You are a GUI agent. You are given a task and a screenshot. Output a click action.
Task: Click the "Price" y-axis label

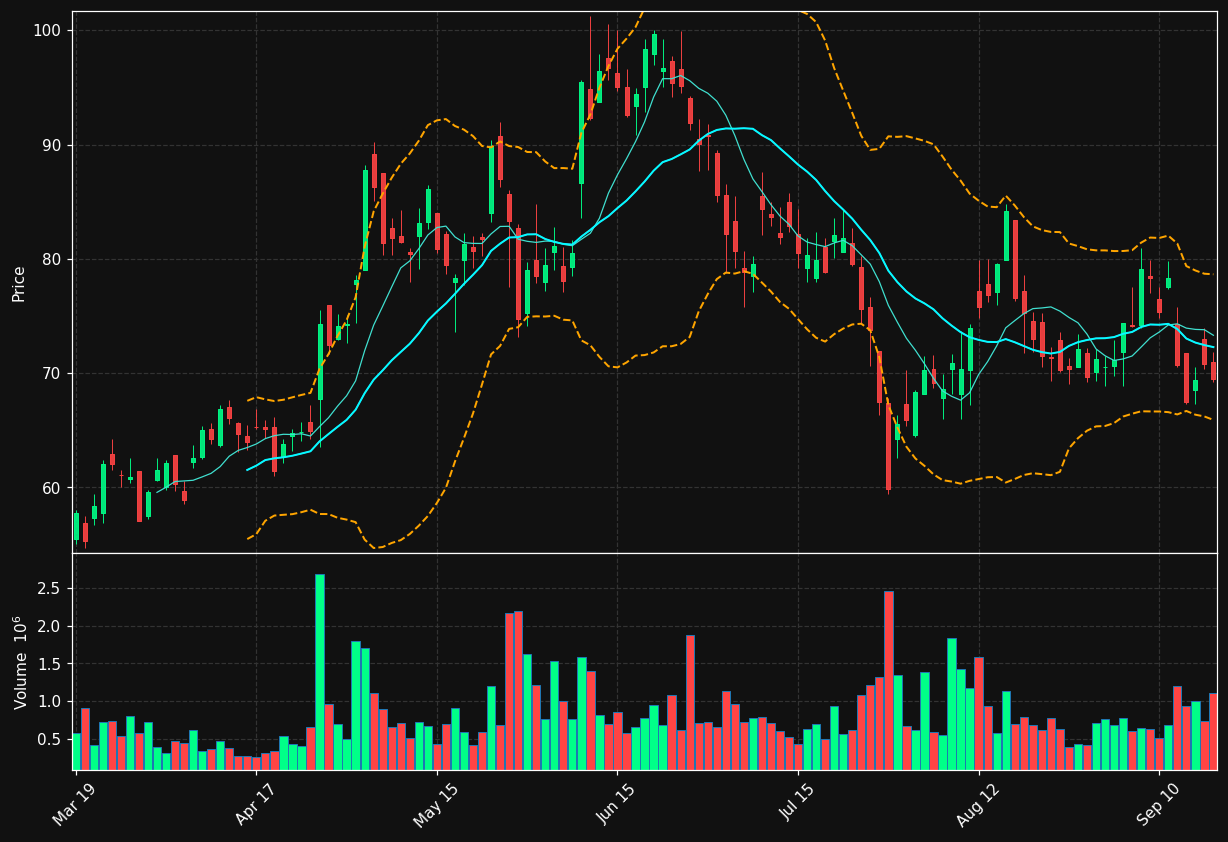point(19,284)
